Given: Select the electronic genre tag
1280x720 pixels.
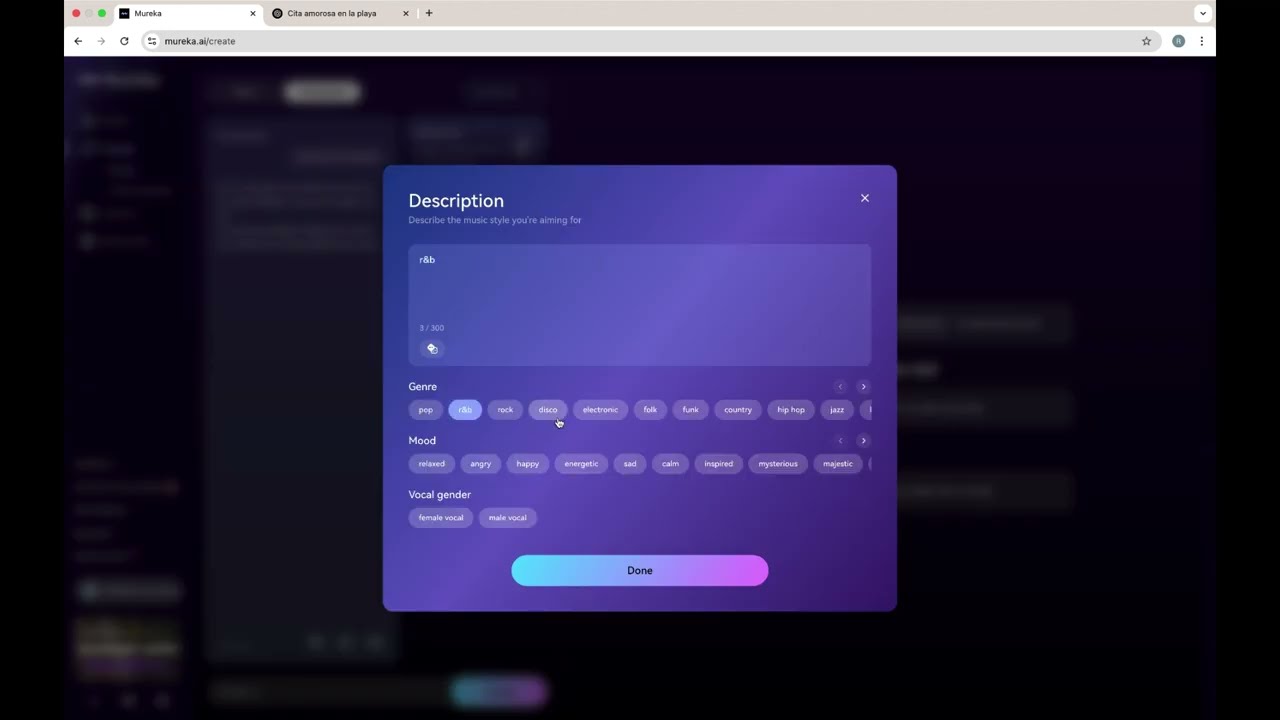Looking at the screenshot, I should pos(600,410).
